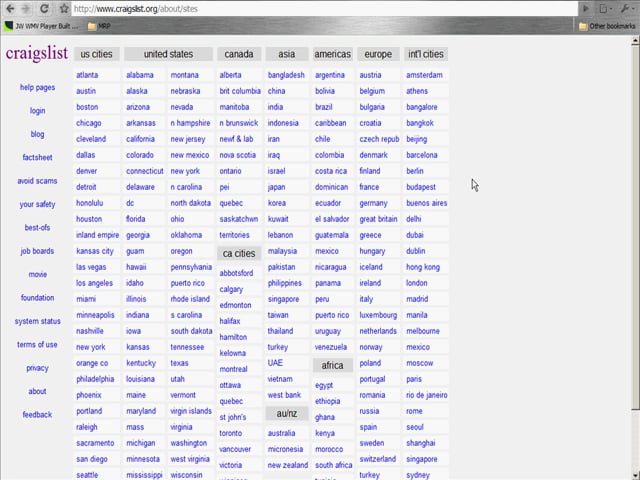640x480 pixels.
Task: Reload the page with refresh icon
Action: coord(44,8)
